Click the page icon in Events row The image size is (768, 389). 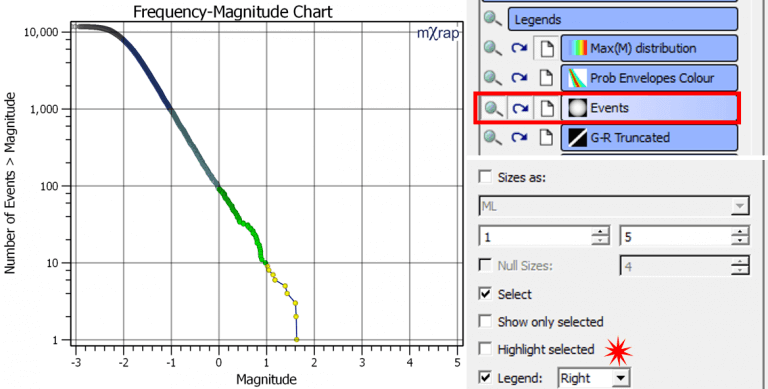tap(547, 108)
